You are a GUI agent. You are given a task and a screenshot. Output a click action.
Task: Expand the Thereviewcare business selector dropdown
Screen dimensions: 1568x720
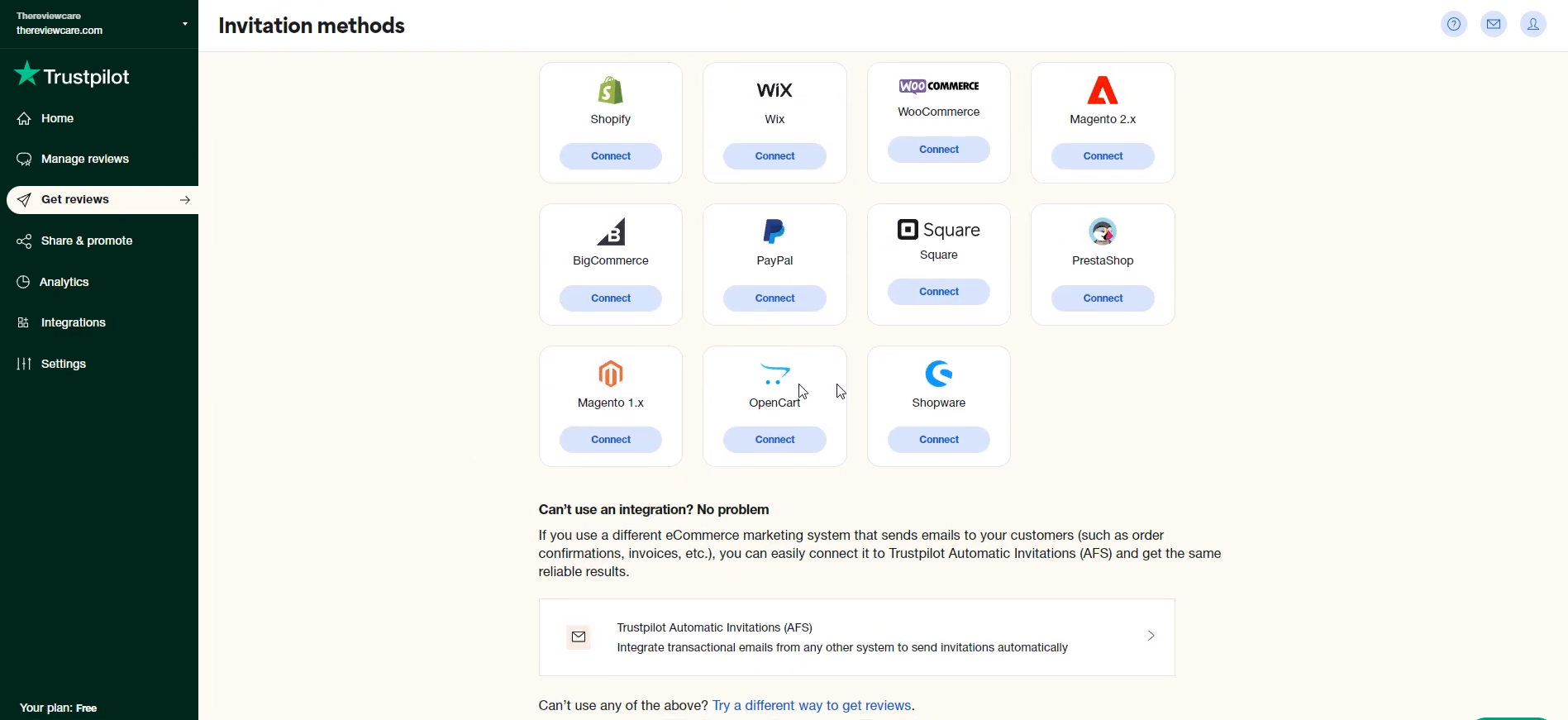pos(185,24)
